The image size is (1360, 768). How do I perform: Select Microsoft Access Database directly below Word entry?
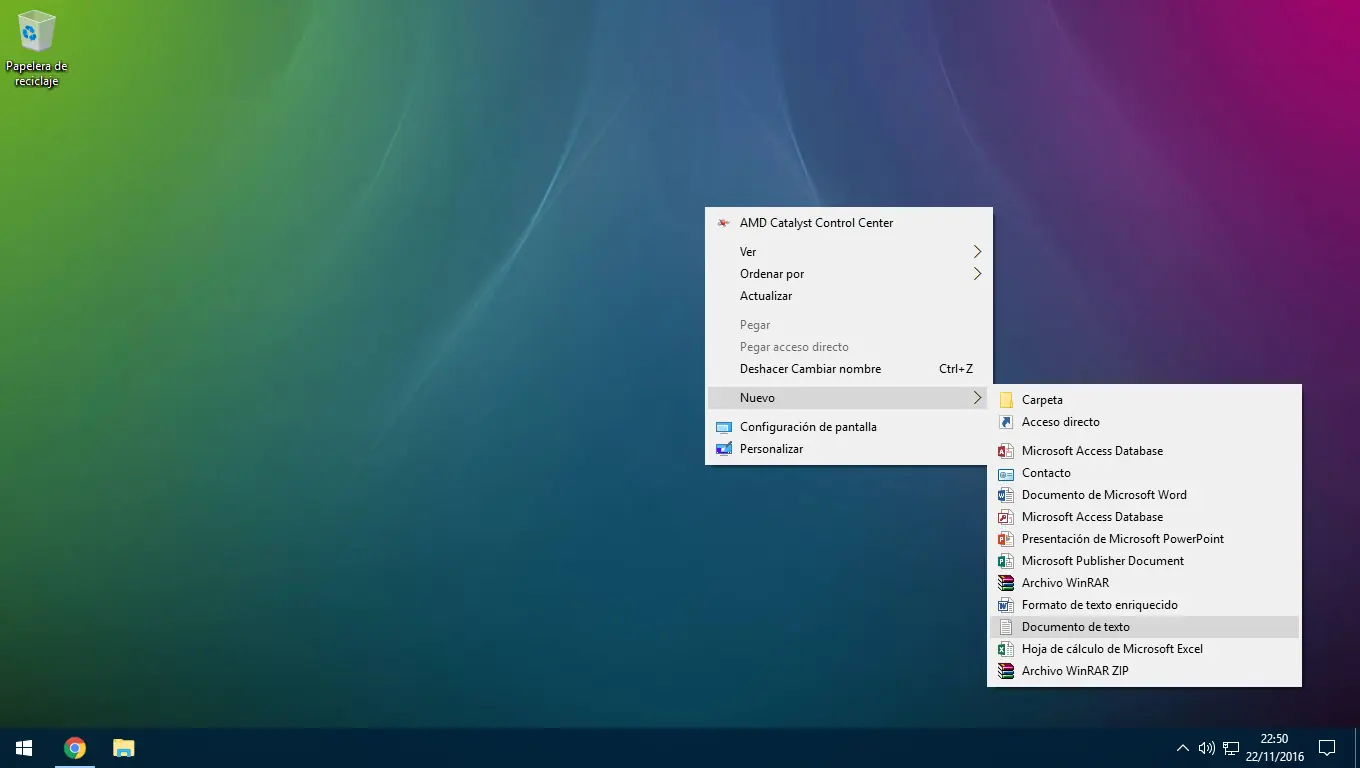coord(1144,517)
